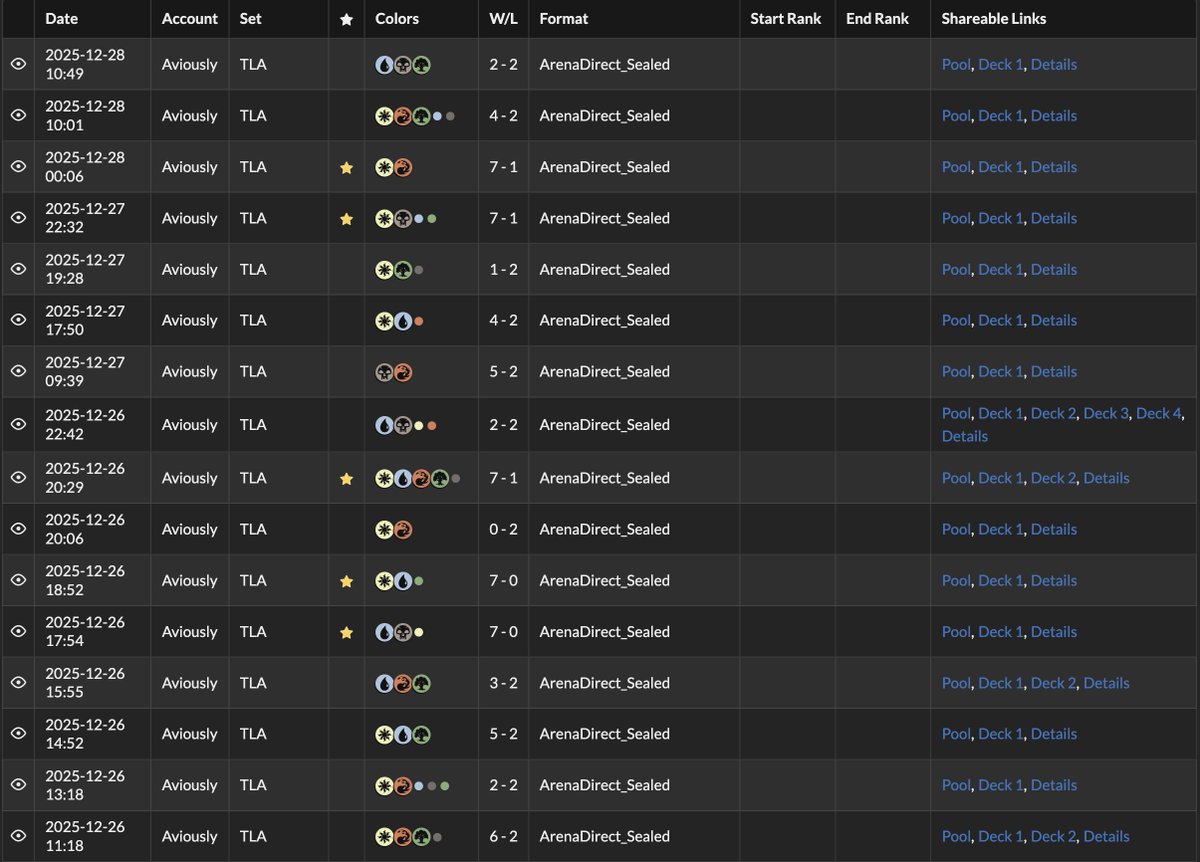Click red mana icon in 2025-12-28 00:06 row
Screen dimensions: 1200x862
(x=402, y=167)
